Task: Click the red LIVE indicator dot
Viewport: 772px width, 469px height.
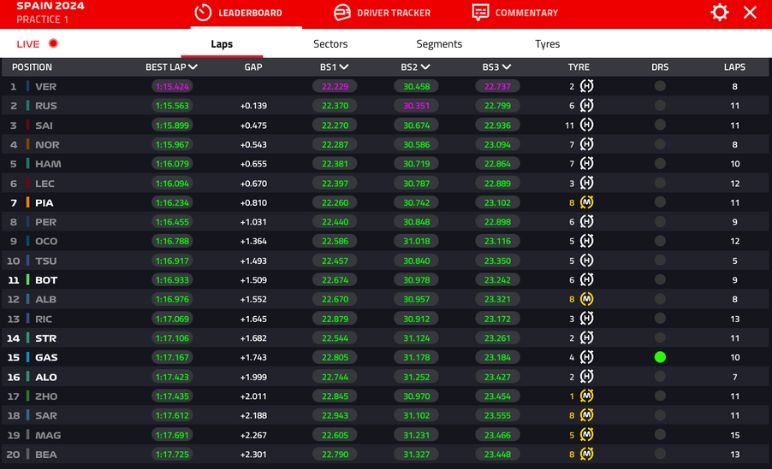Action: [x=53, y=44]
